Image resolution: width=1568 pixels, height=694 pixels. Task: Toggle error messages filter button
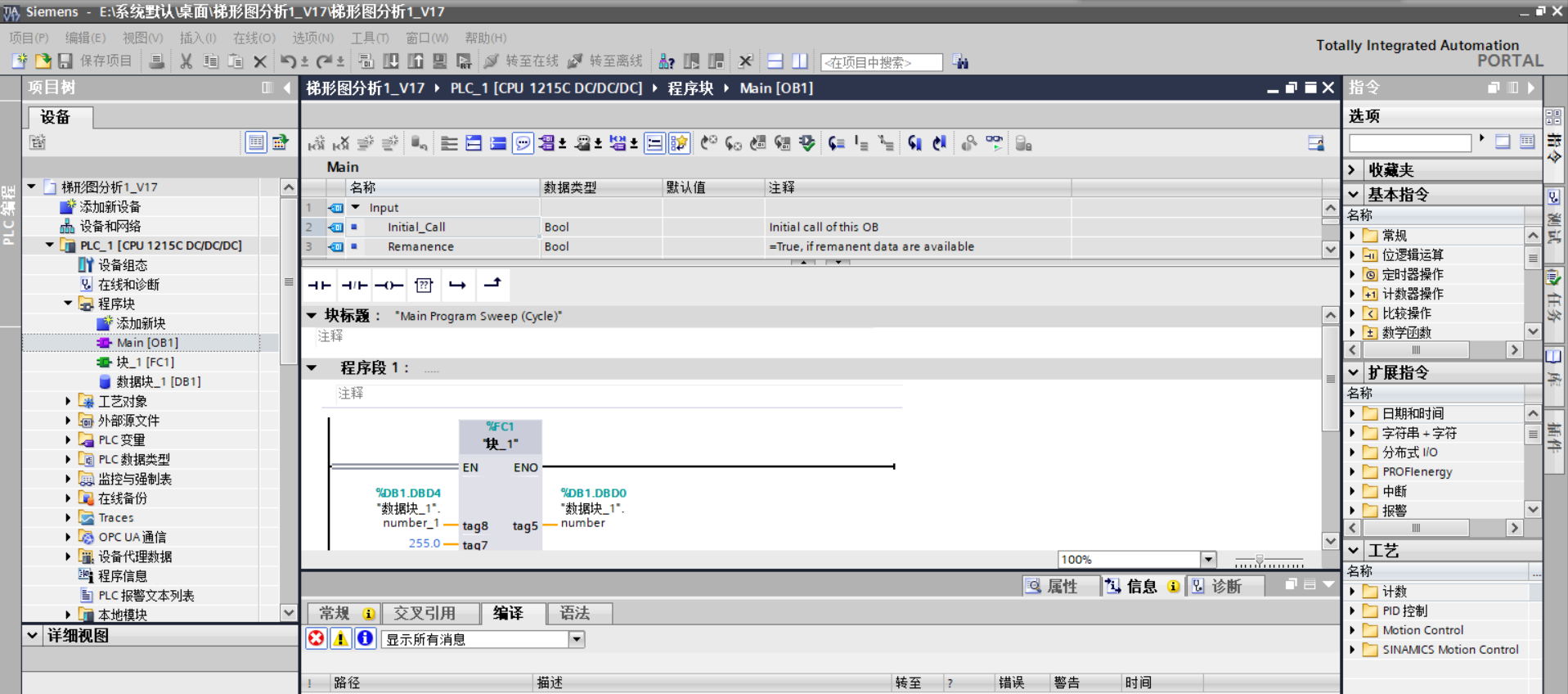(x=317, y=638)
